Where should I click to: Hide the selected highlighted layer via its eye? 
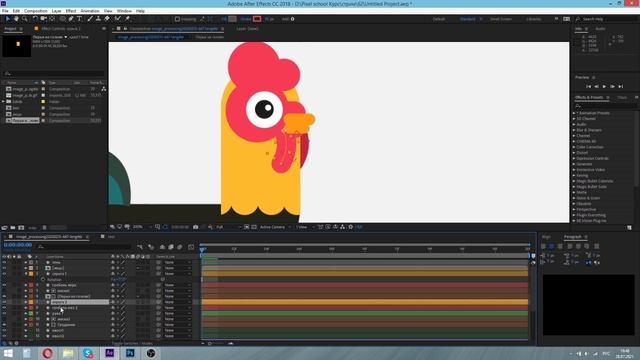click(4, 302)
